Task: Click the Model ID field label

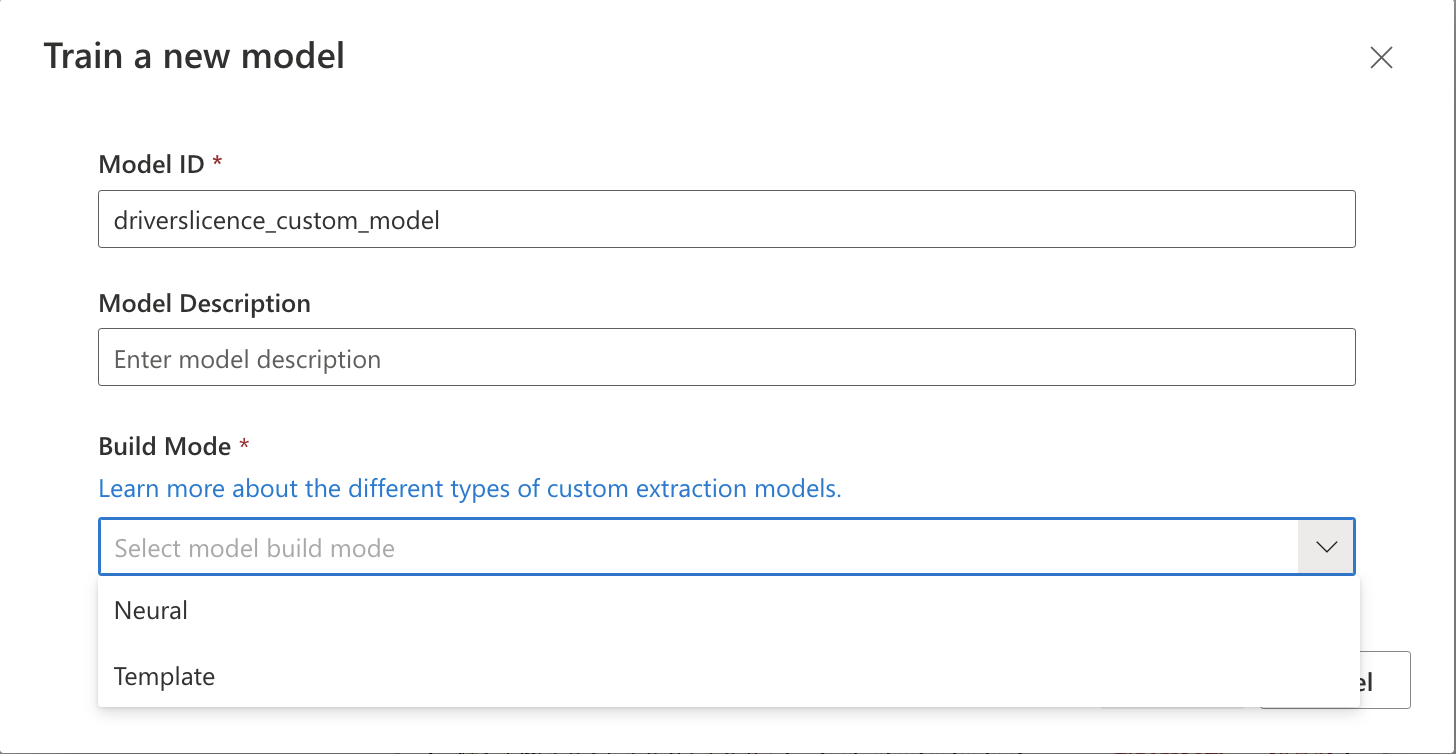Action: (151, 164)
